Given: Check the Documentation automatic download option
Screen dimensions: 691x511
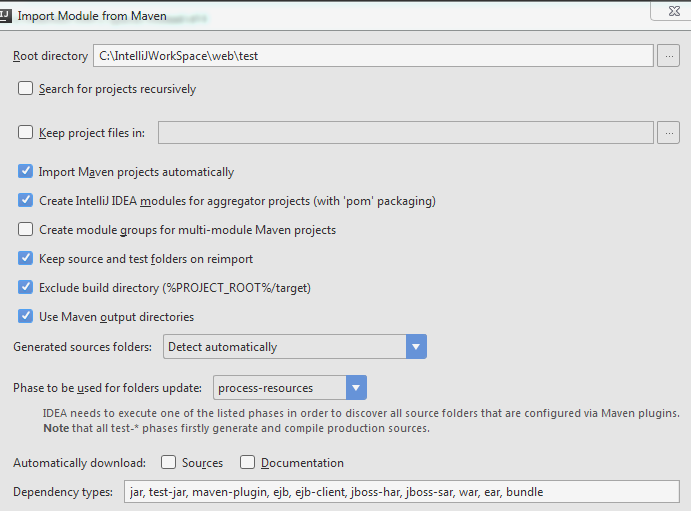Looking at the screenshot, I should [247, 462].
